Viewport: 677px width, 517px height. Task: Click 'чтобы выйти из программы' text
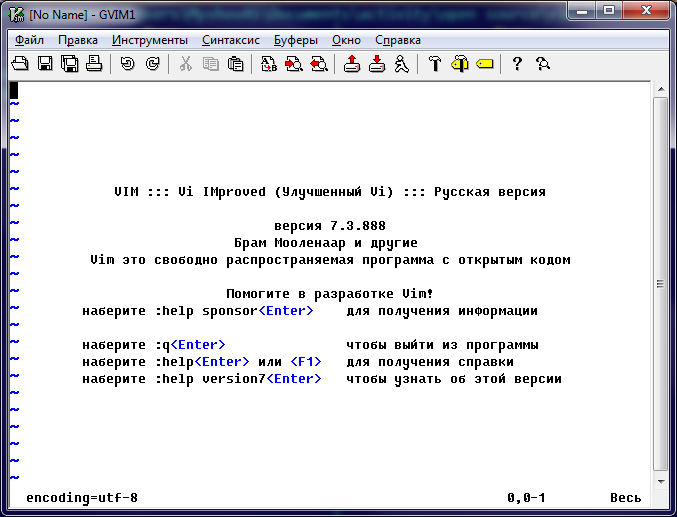click(x=443, y=345)
